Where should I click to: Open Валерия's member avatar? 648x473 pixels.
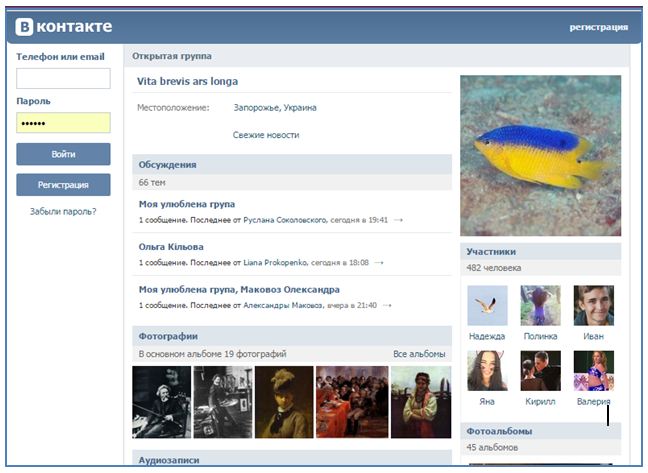point(593,369)
